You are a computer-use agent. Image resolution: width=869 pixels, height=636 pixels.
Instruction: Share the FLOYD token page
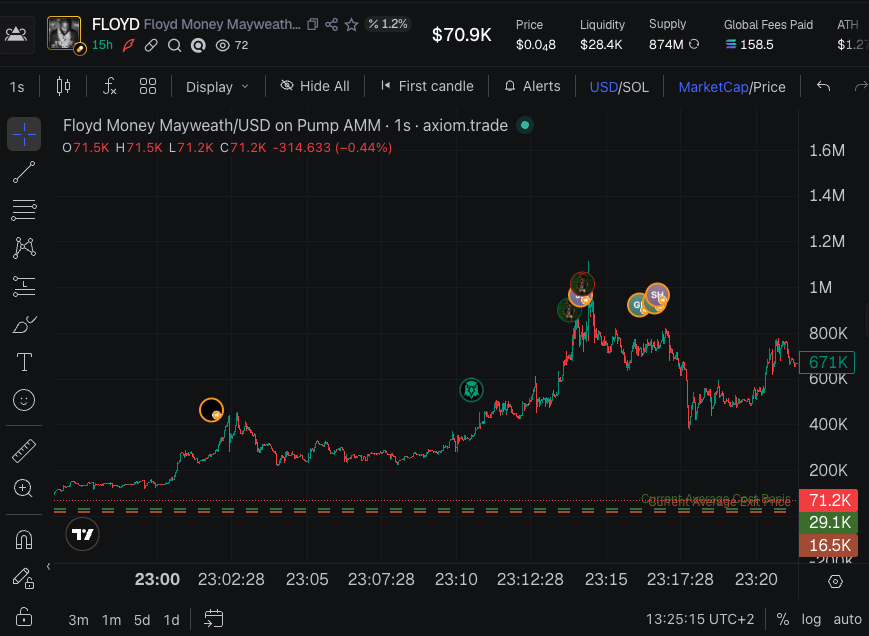pos(331,24)
